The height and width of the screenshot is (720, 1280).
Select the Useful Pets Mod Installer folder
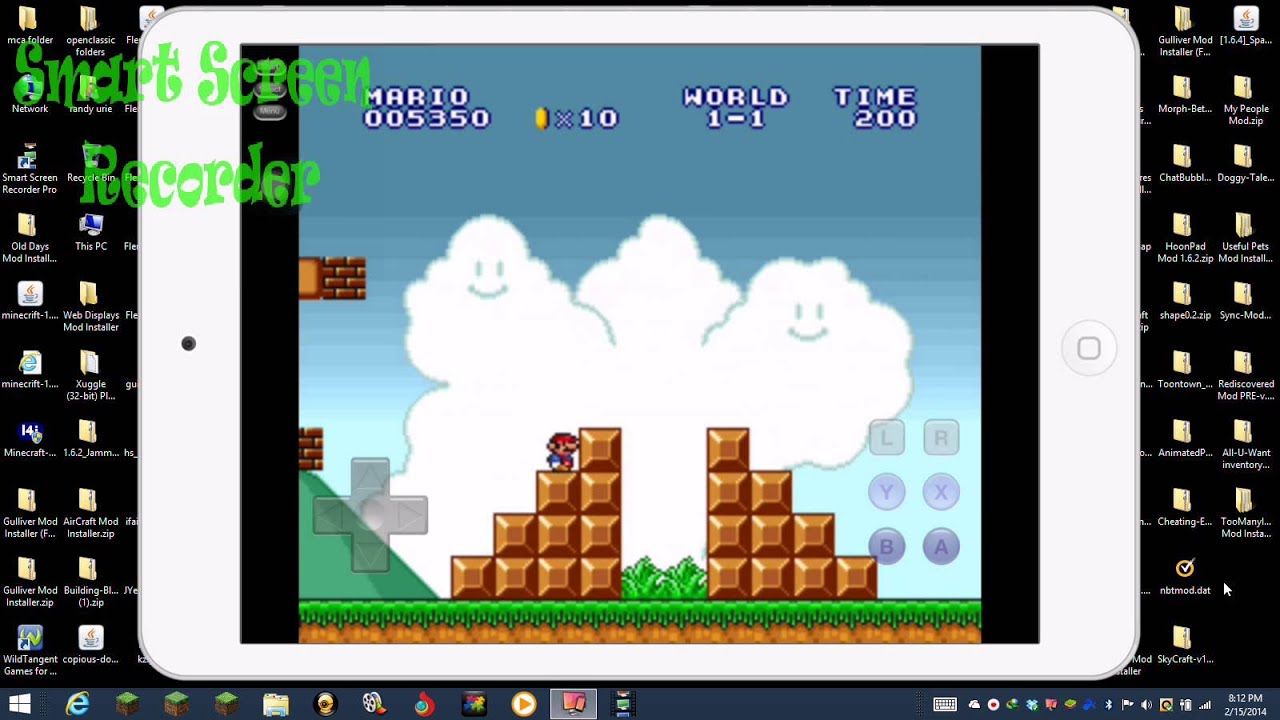click(1245, 239)
